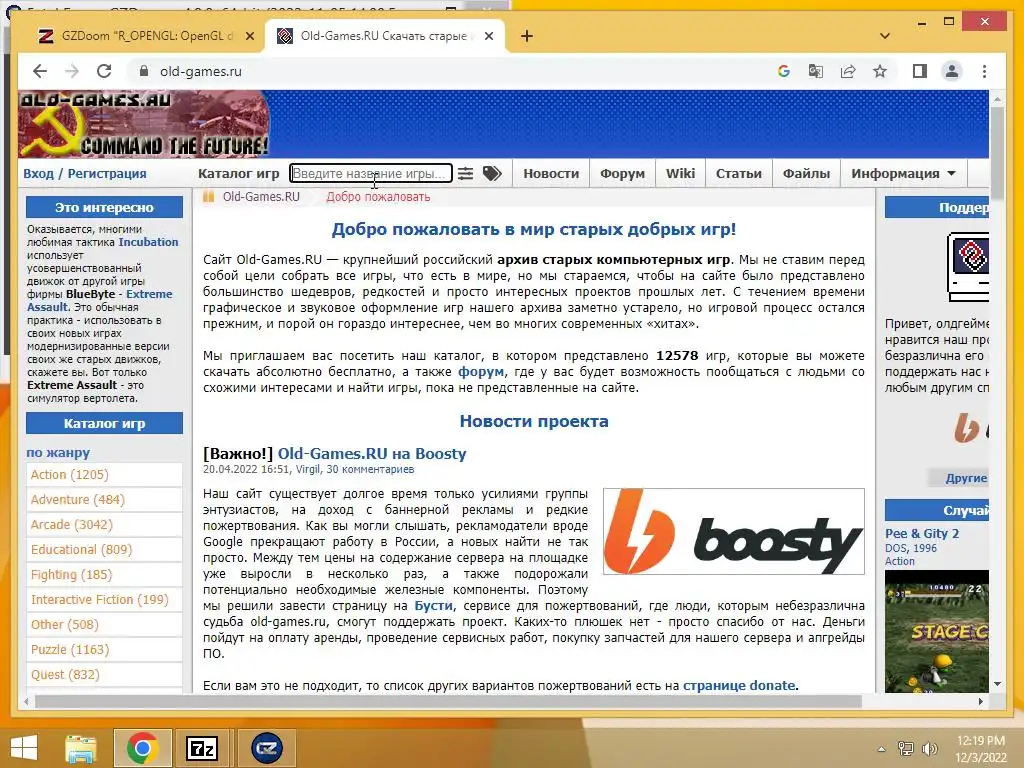Click the advanced search list icon
This screenshot has height=768, width=1024.
coord(465,174)
